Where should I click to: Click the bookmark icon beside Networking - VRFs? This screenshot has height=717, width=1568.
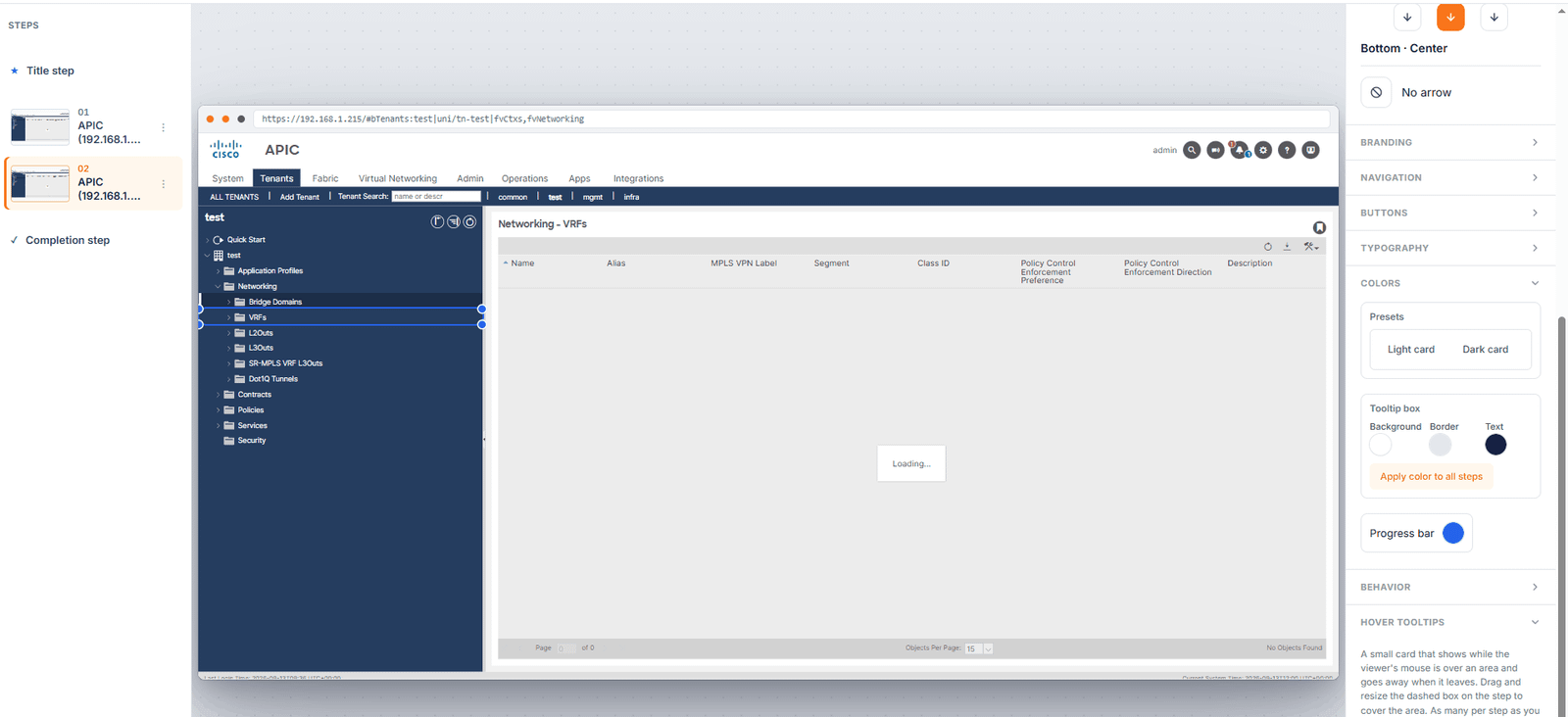pyautogui.click(x=1319, y=227)
